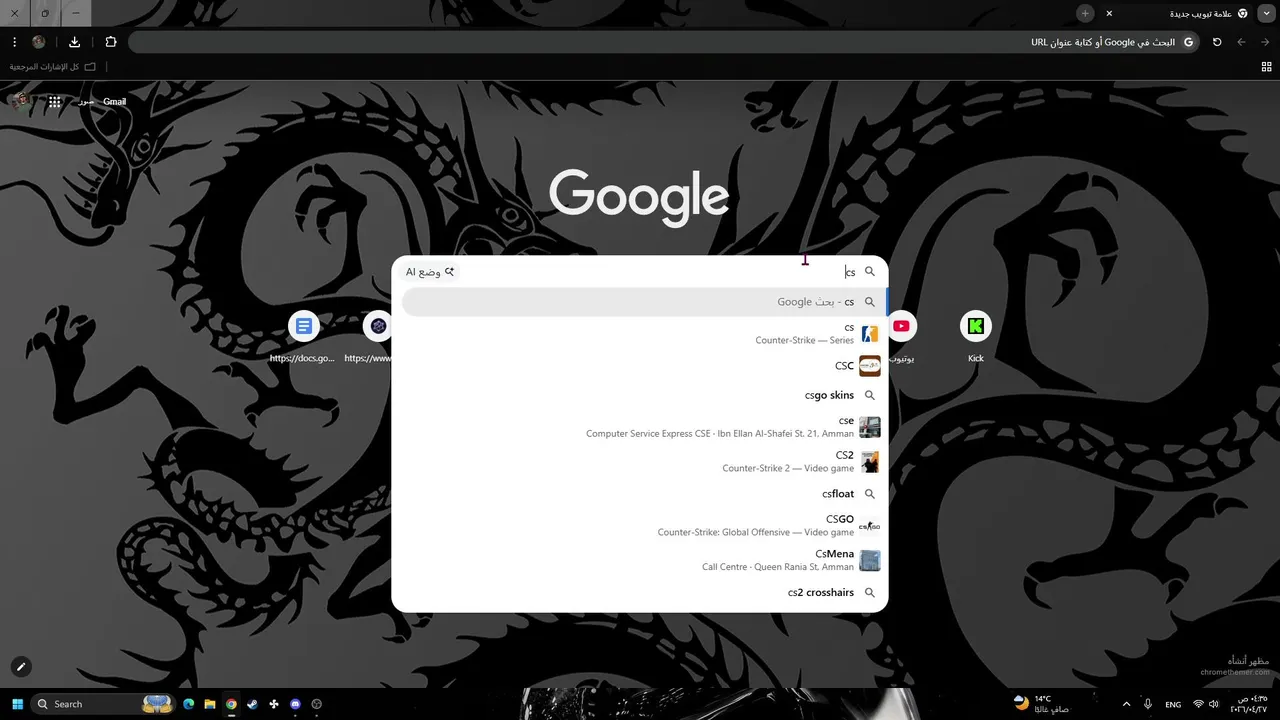The image size is (1280, 720).
Task: Switch the ENG input language indicator
Action: point(1173,704)
